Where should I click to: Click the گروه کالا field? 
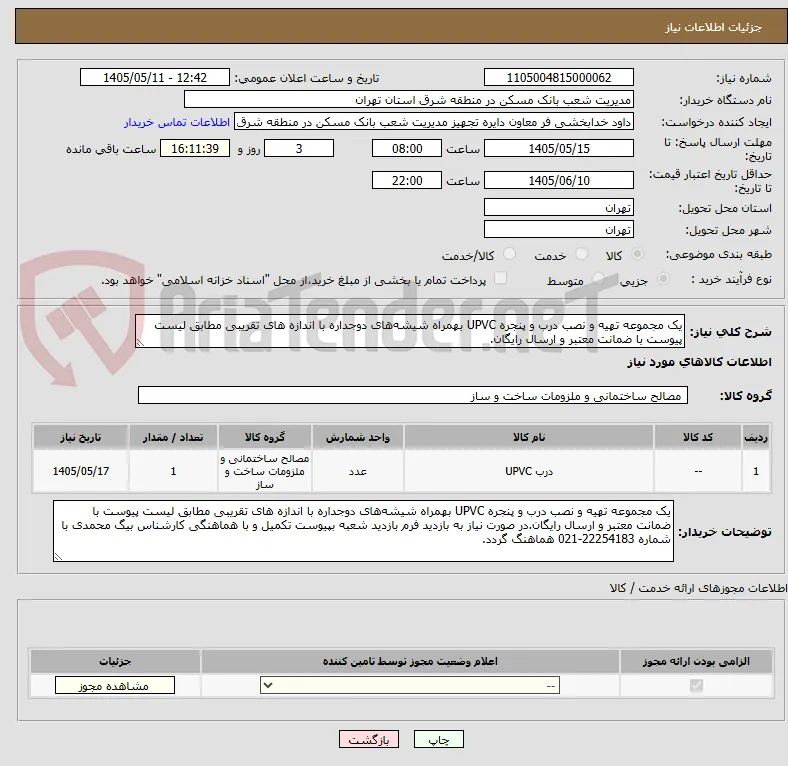tap(413, 396)
